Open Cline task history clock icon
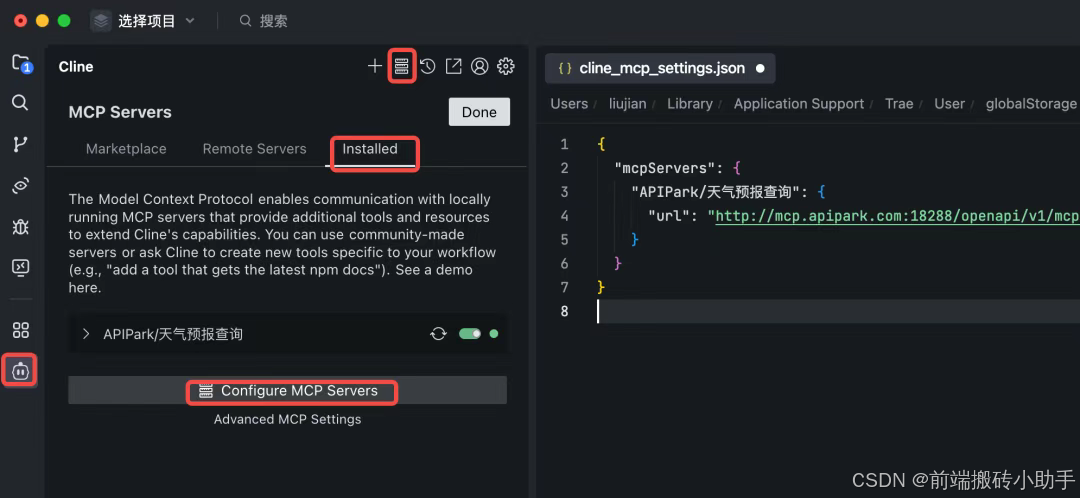The width and height of the screenshot is (1080, 498). click(428, 66)
